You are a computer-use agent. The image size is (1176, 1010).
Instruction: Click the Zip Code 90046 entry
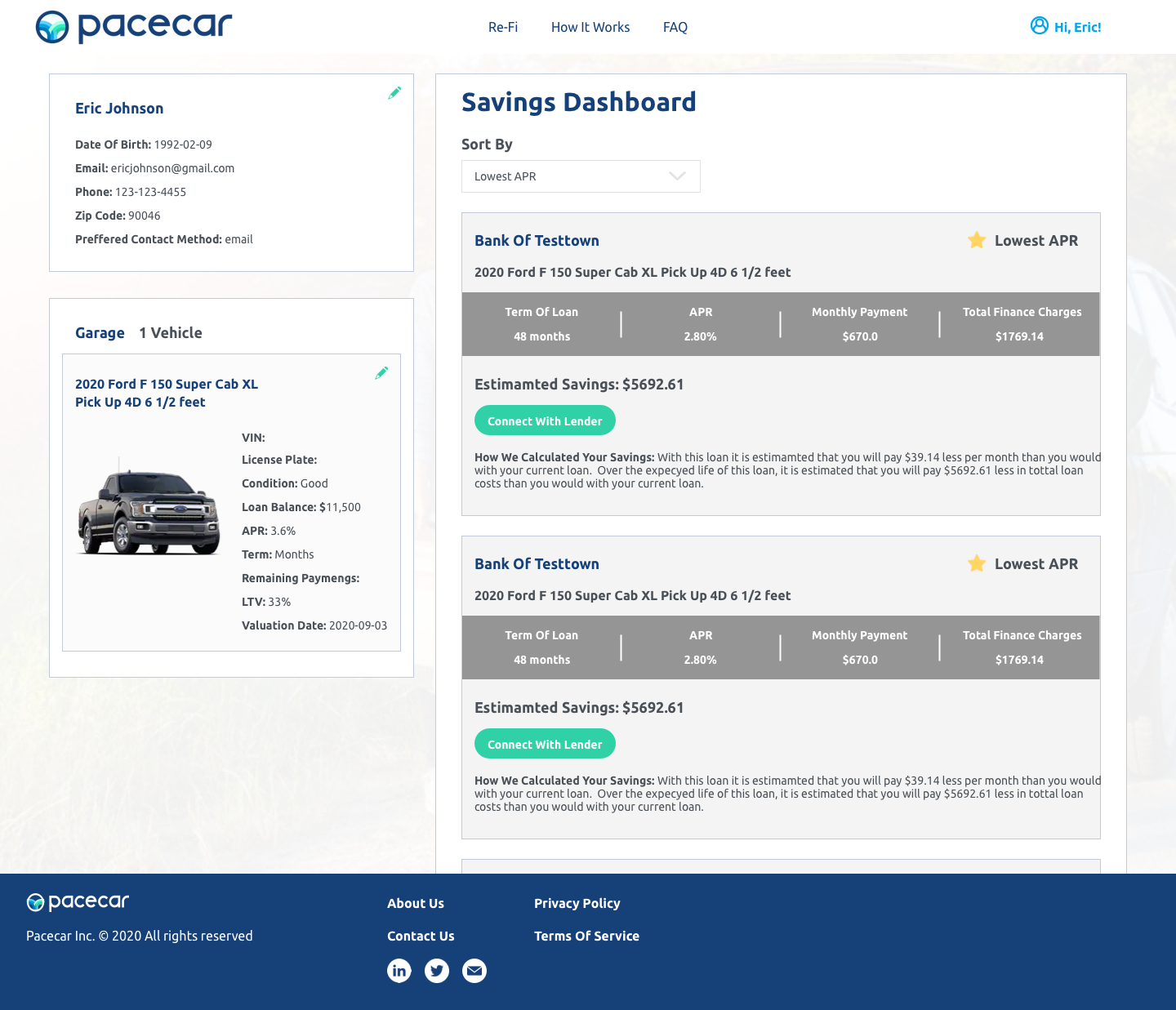tap(118, 216)
